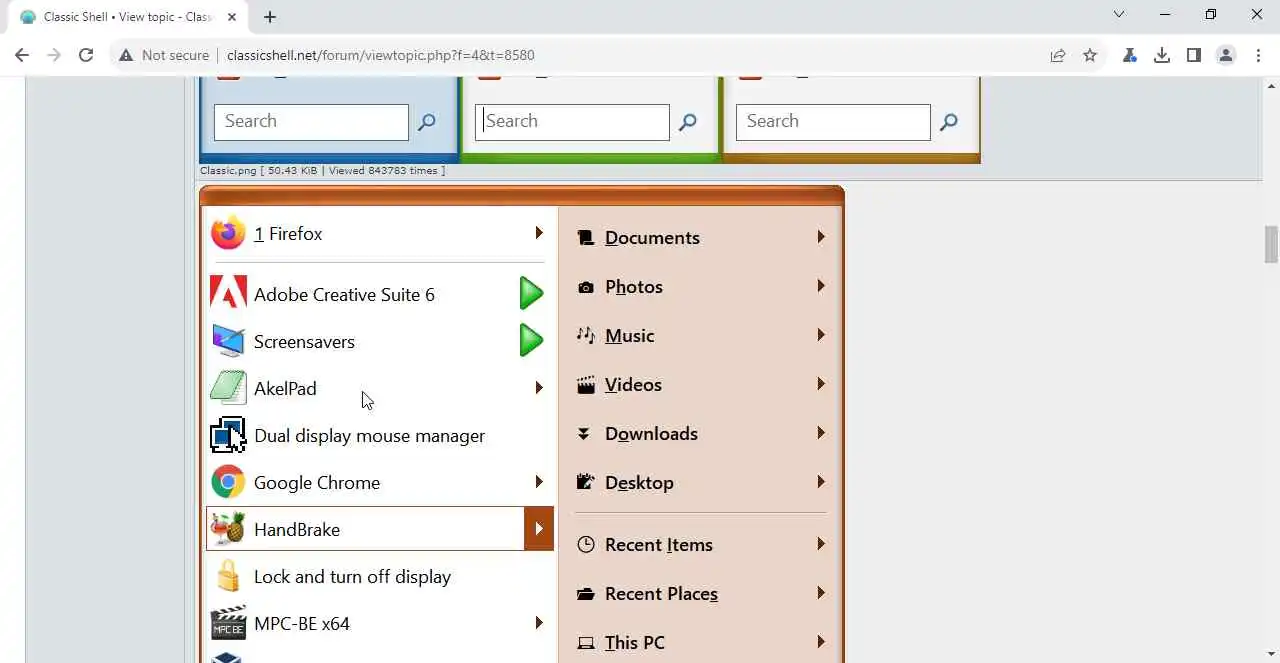Expand the Photos submenu arrow
Image resolution: width=1280 pixels, height=663 pixels.
821,286
